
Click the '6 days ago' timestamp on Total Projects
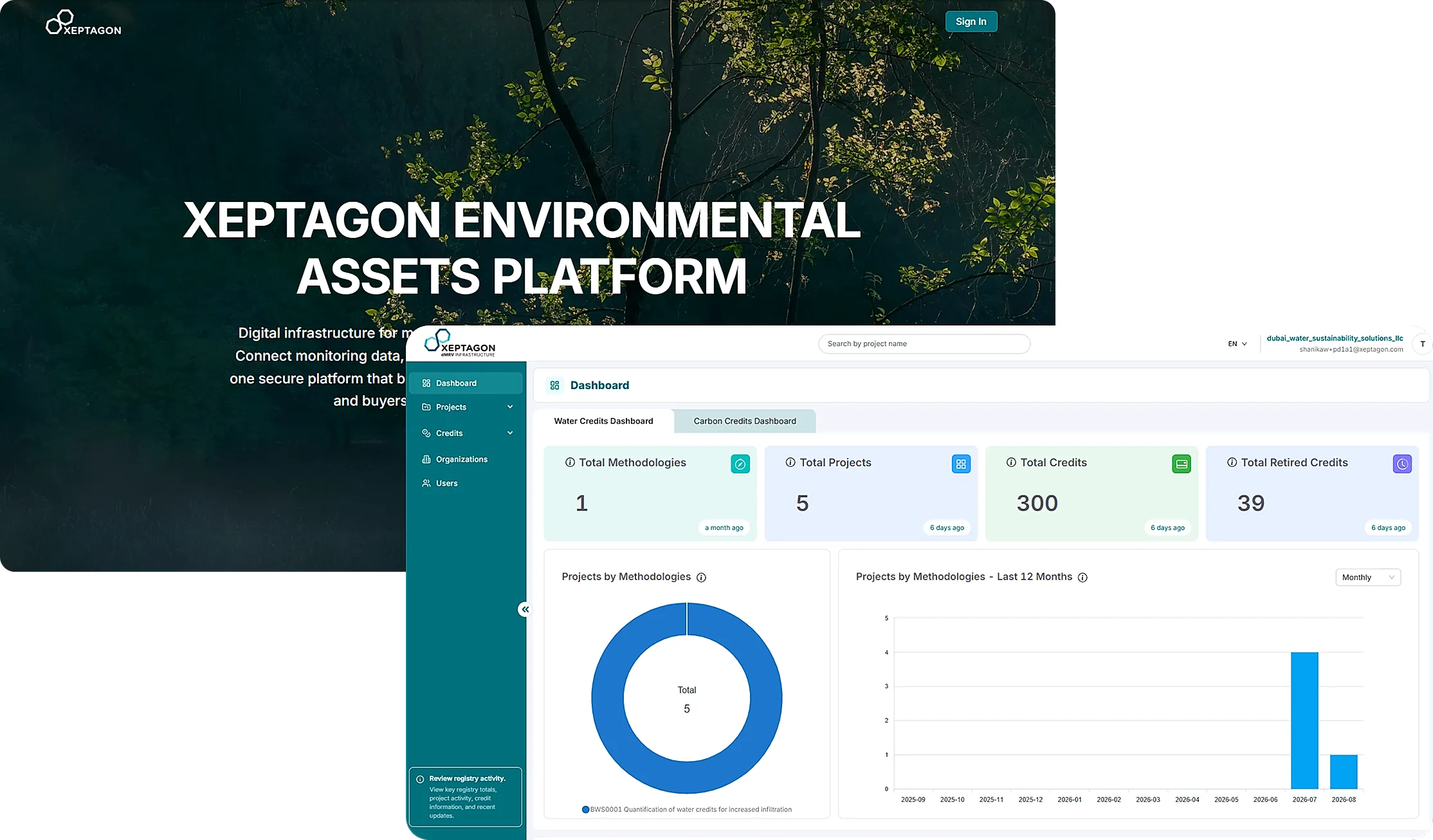(947, 528)
